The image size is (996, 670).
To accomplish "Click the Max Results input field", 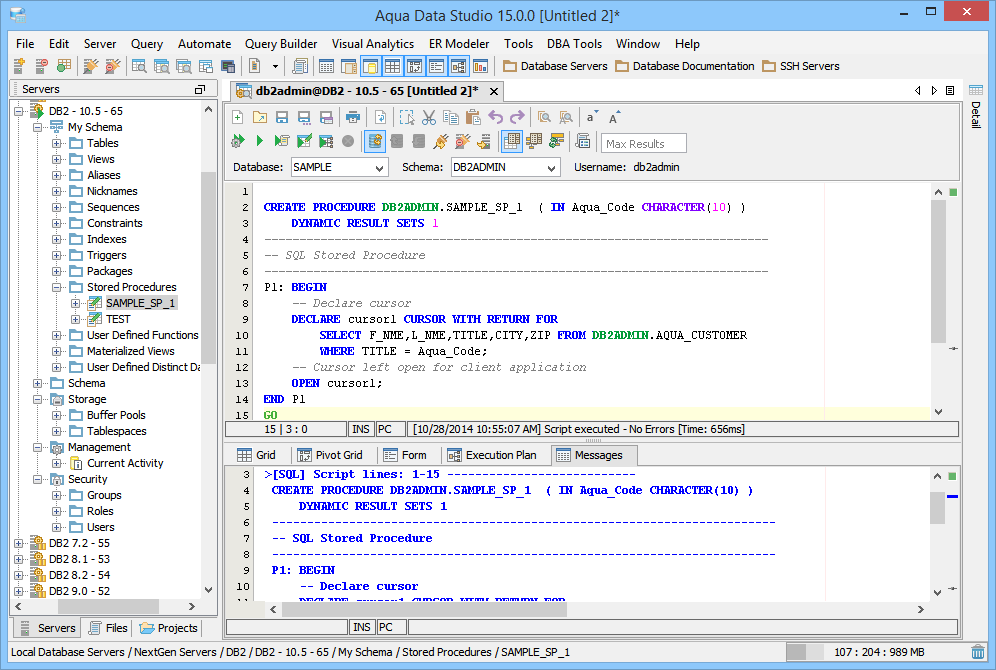I will pos(643,144).
